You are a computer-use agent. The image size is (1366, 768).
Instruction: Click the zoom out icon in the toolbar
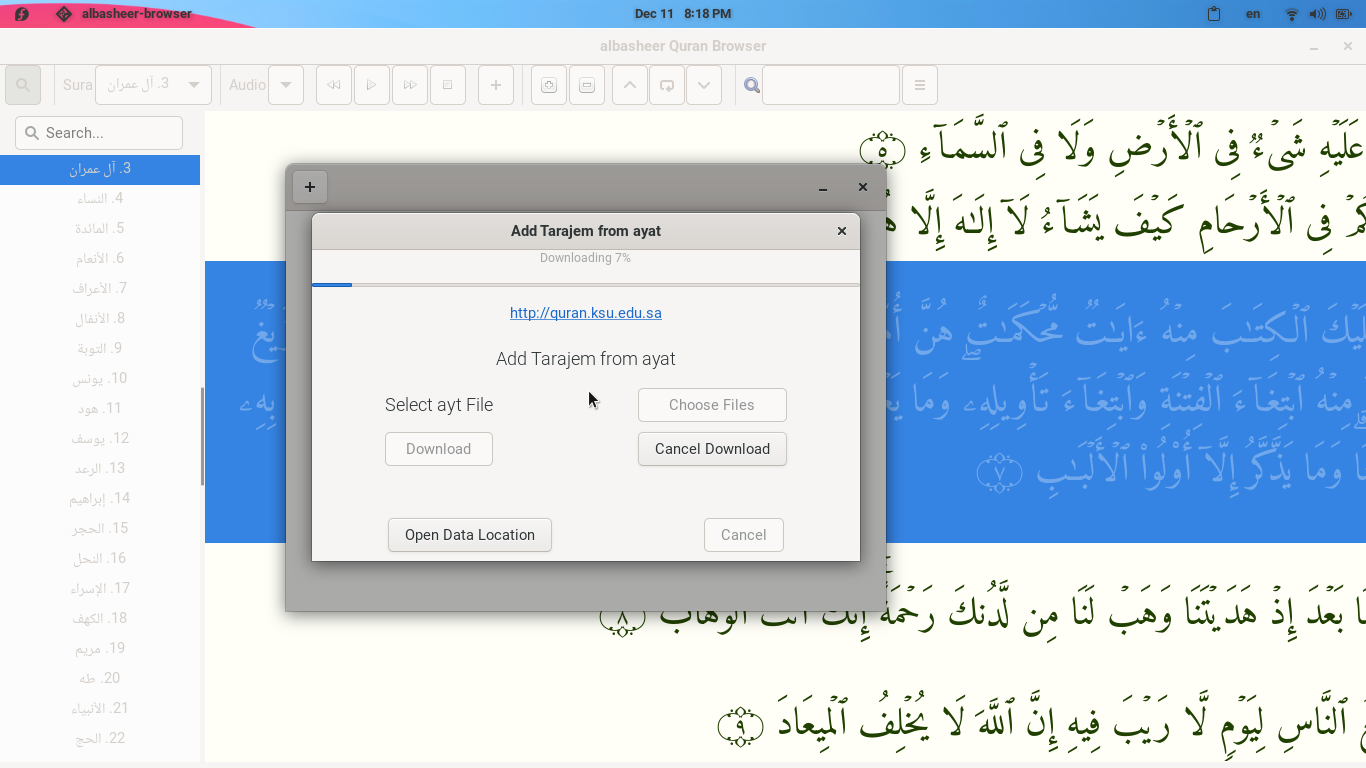click(x=587, y=85)
